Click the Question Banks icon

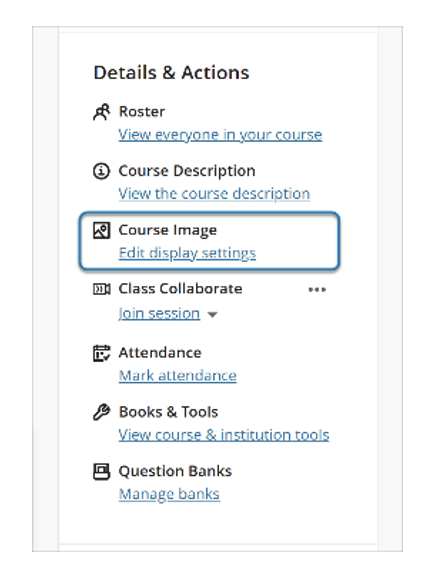(101, 471)
